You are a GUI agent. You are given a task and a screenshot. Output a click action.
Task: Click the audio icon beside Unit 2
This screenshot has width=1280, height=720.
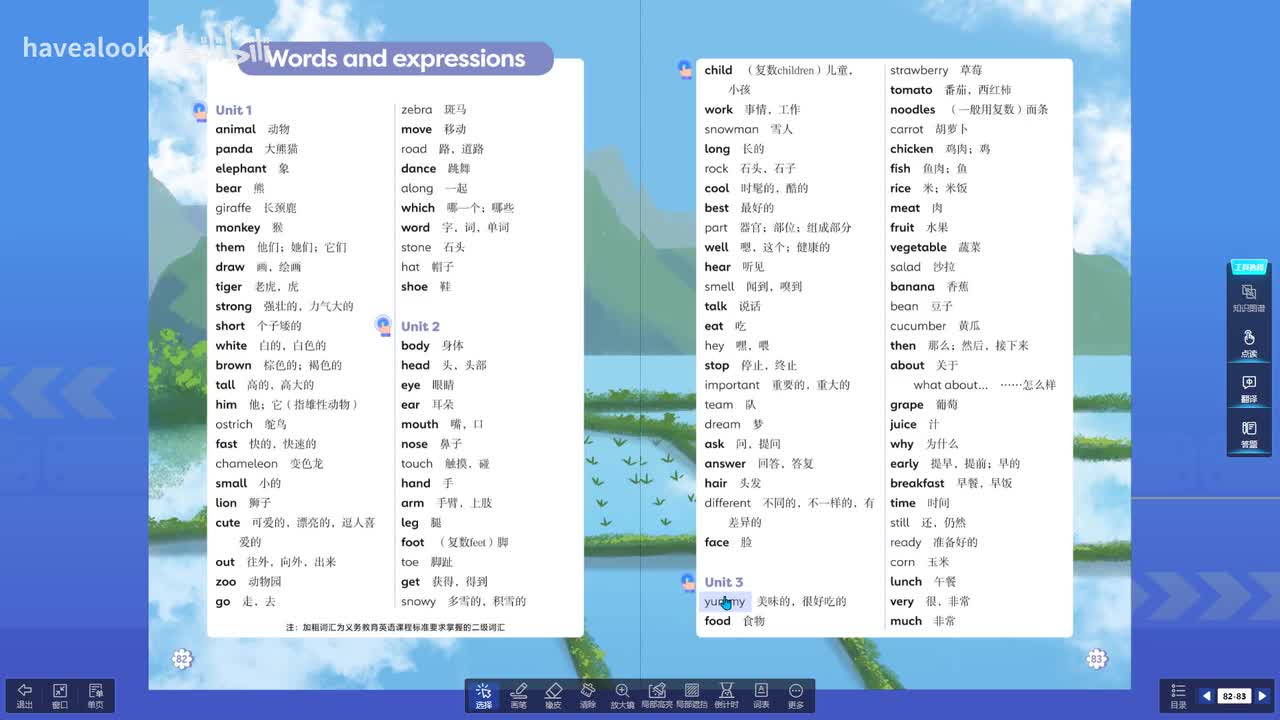pyautogui.click(x=383, y=325)
